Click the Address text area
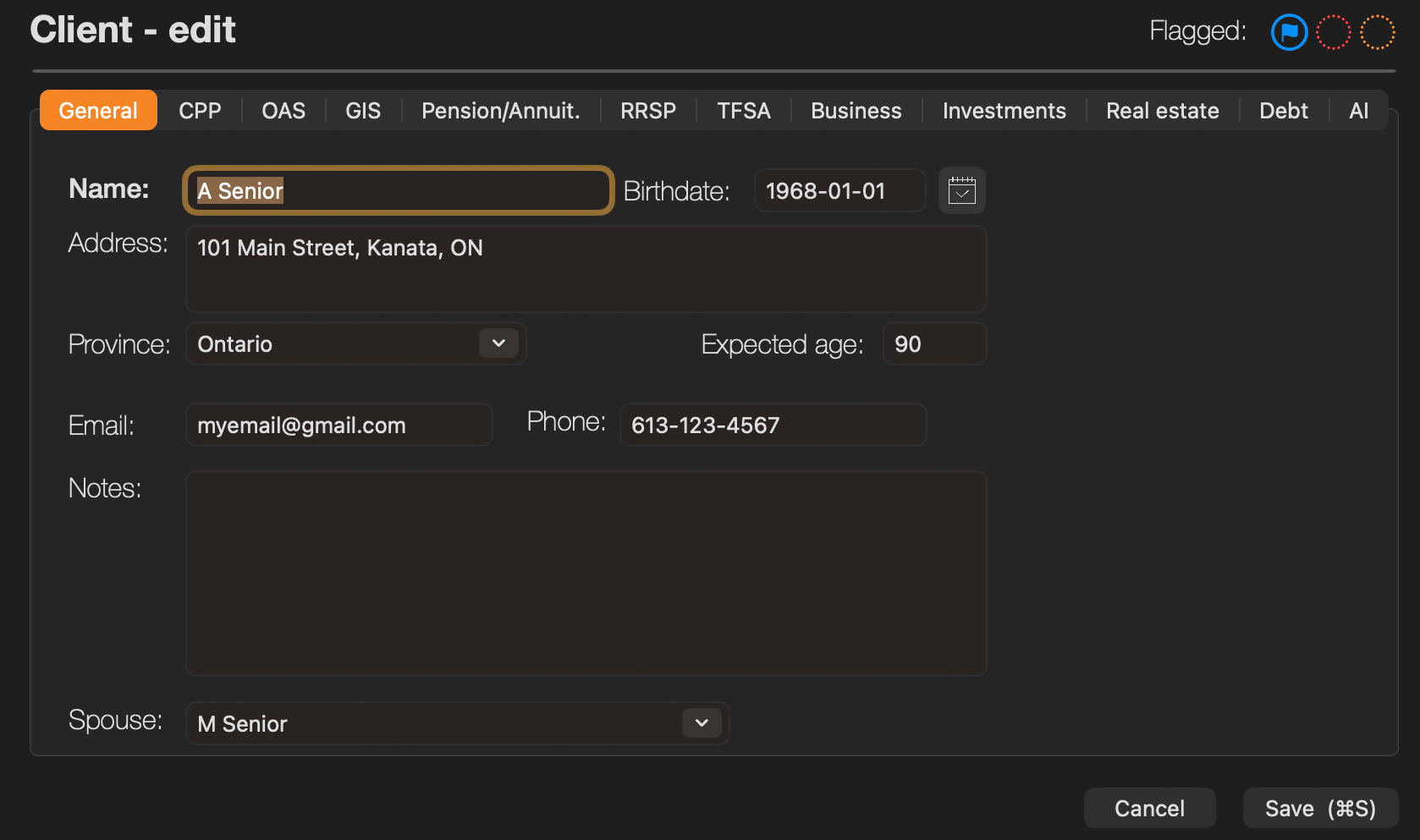Viewport: 1420px width, 840px height. click(x=586, y=269)
